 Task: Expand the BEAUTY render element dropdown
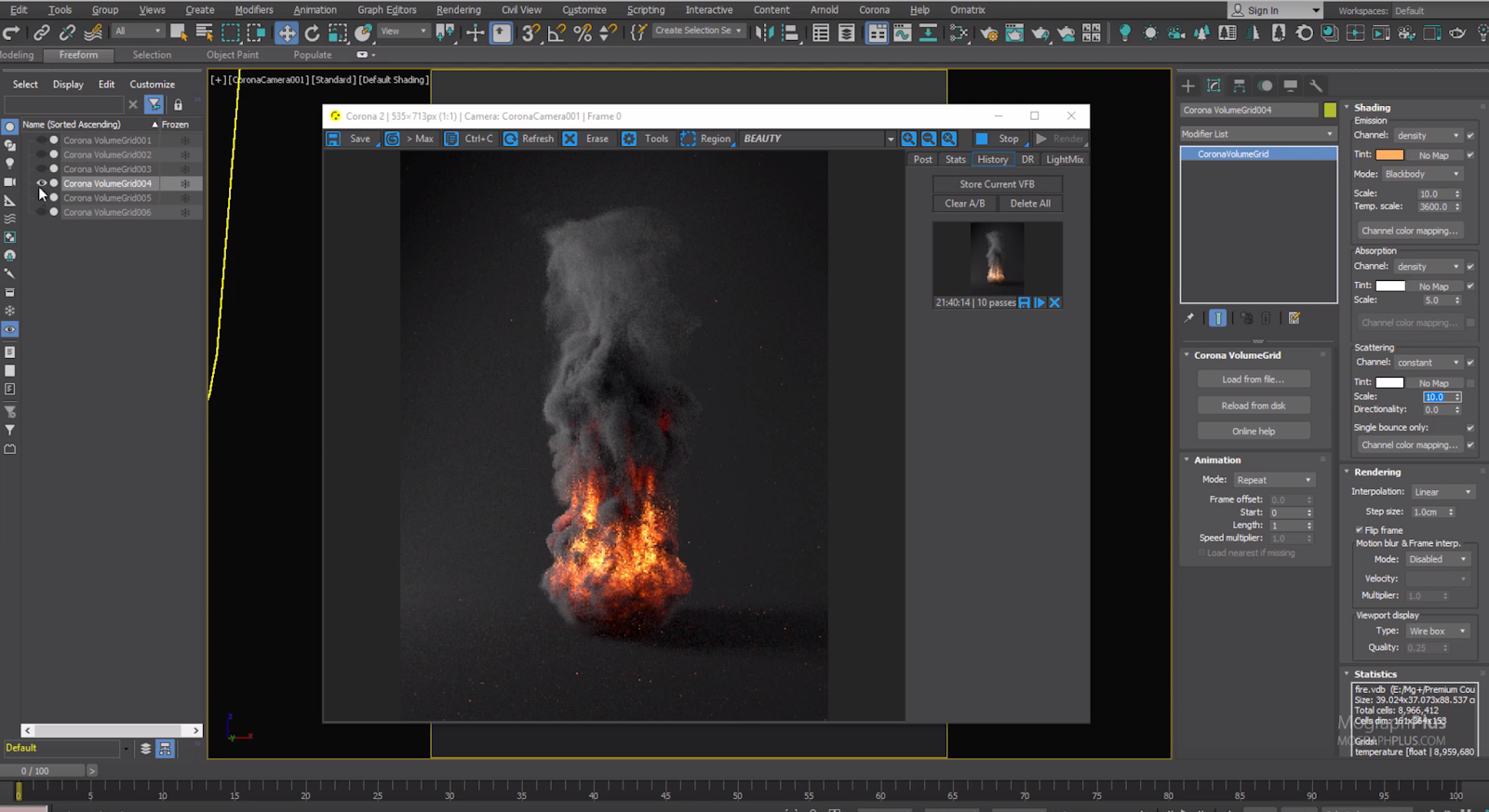890,139
